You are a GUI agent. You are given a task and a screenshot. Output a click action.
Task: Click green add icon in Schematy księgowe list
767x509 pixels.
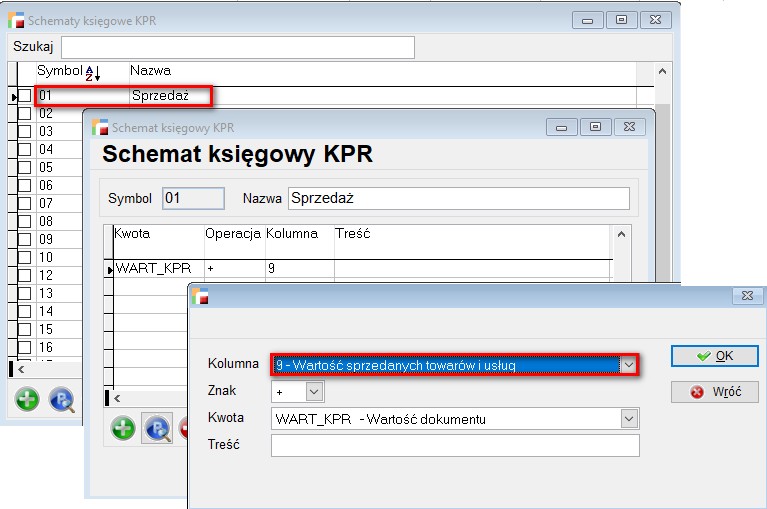[x=27, y=400]
